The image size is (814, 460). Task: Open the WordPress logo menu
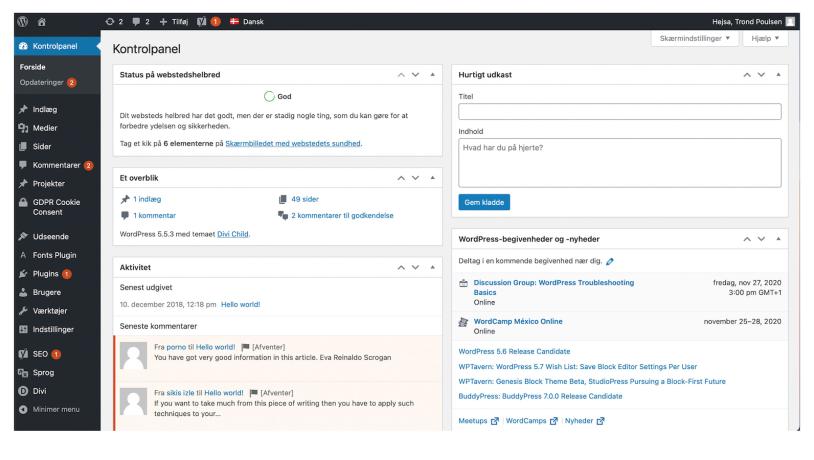[23, 22]
